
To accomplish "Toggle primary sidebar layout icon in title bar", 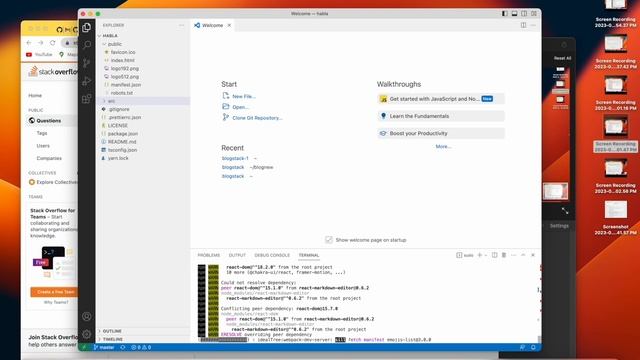I will pos(505,13).
